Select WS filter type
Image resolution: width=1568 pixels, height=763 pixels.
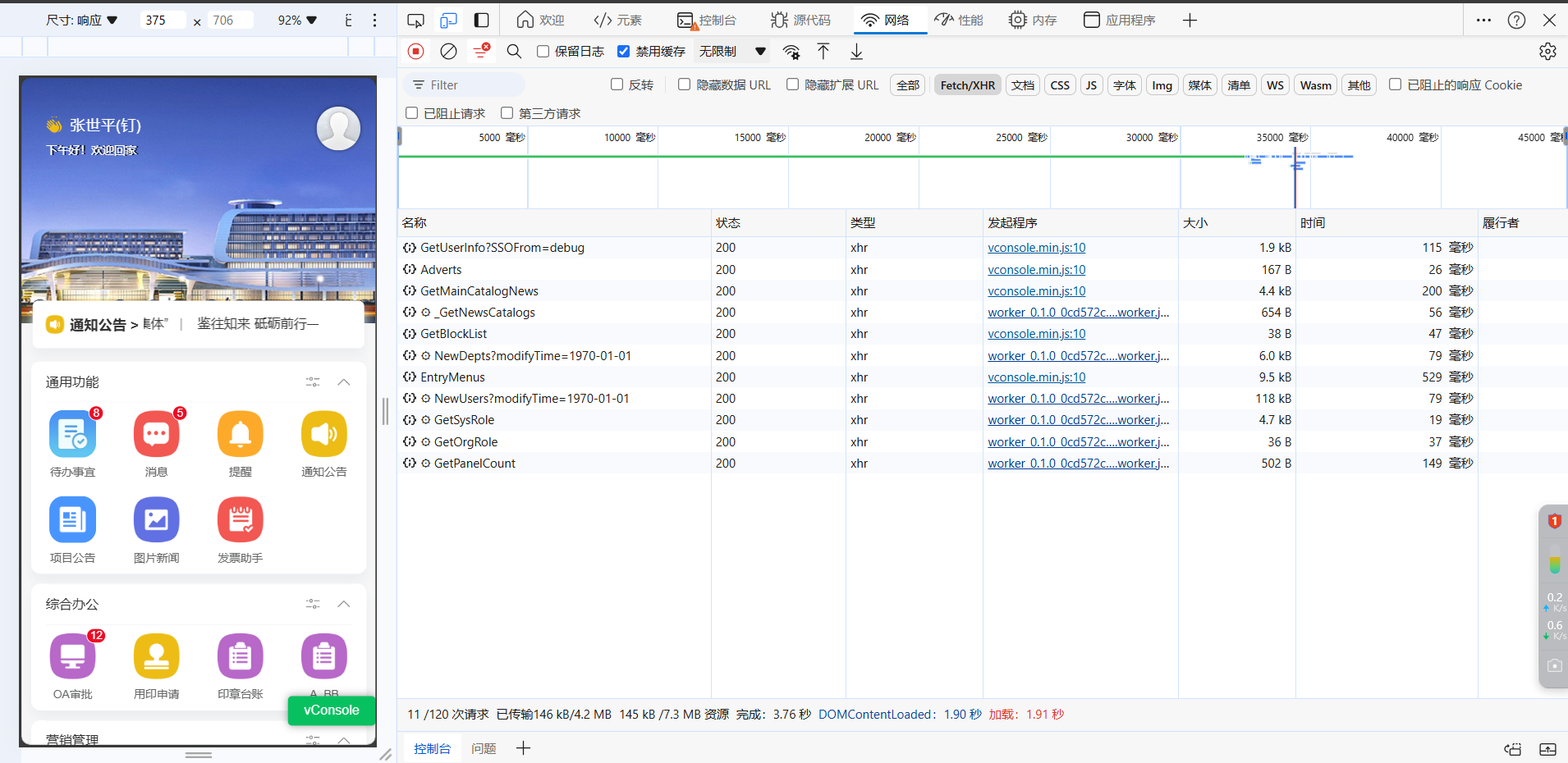click(x=1275, y=85)
